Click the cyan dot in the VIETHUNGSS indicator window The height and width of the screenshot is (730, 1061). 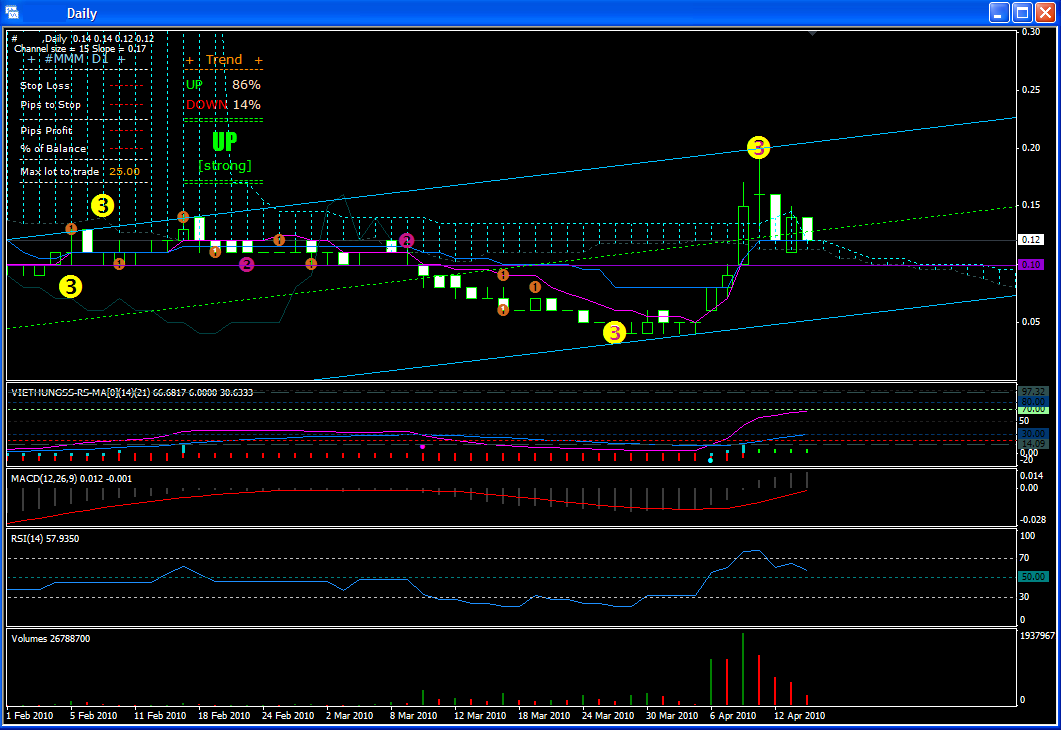tap(710, 461)
